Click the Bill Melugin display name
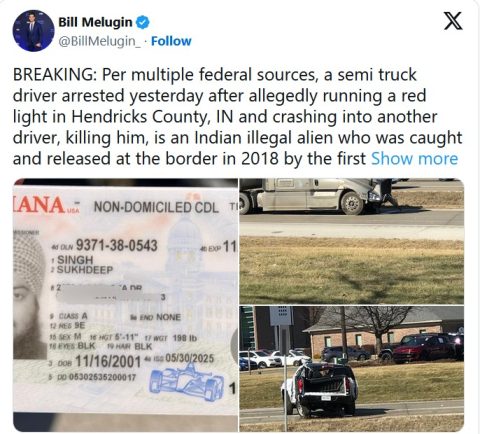The height and width of the screenshot is (434, 480). (95, 22)
